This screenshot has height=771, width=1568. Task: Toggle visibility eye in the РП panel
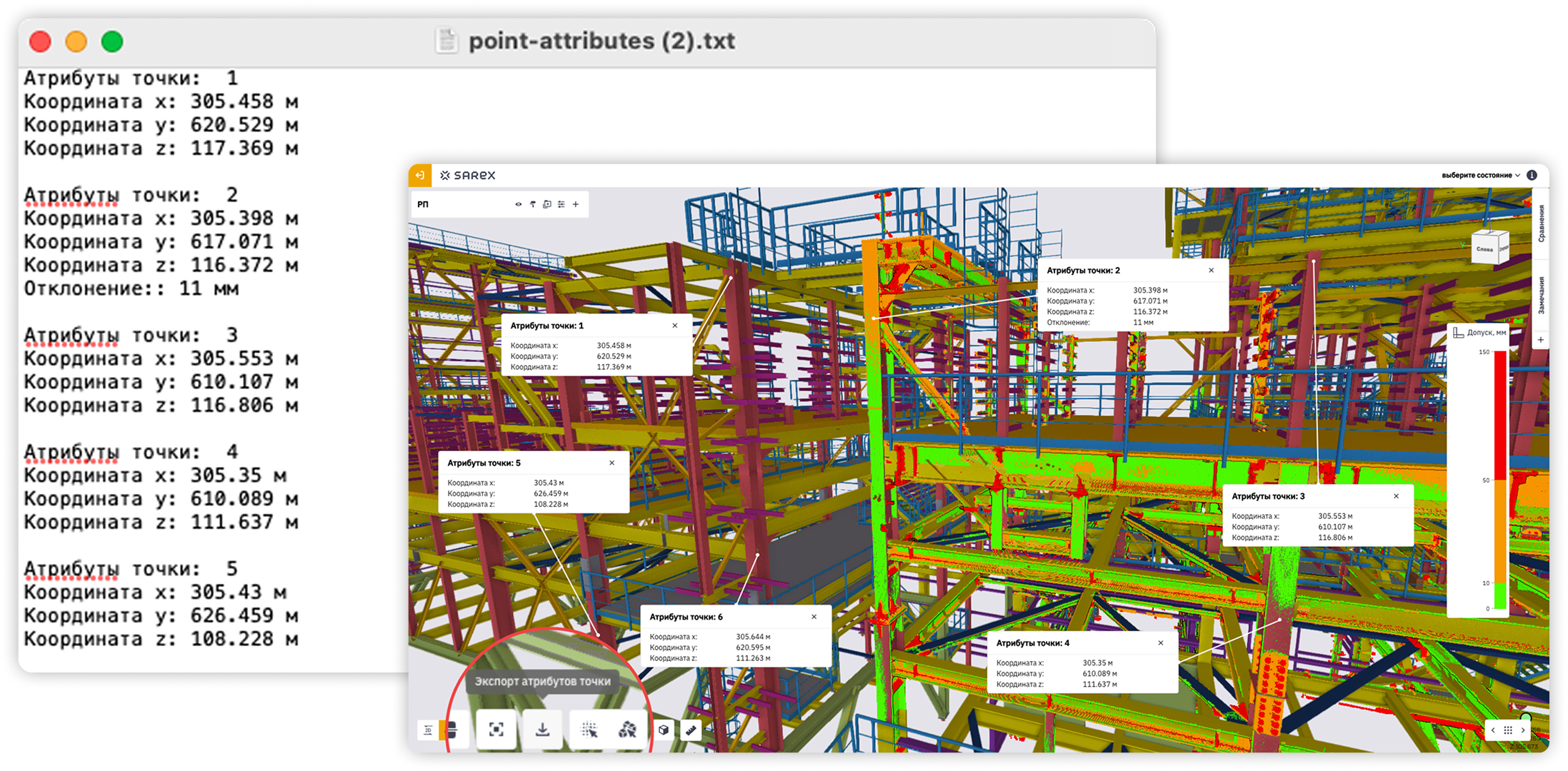pos(518,204)
